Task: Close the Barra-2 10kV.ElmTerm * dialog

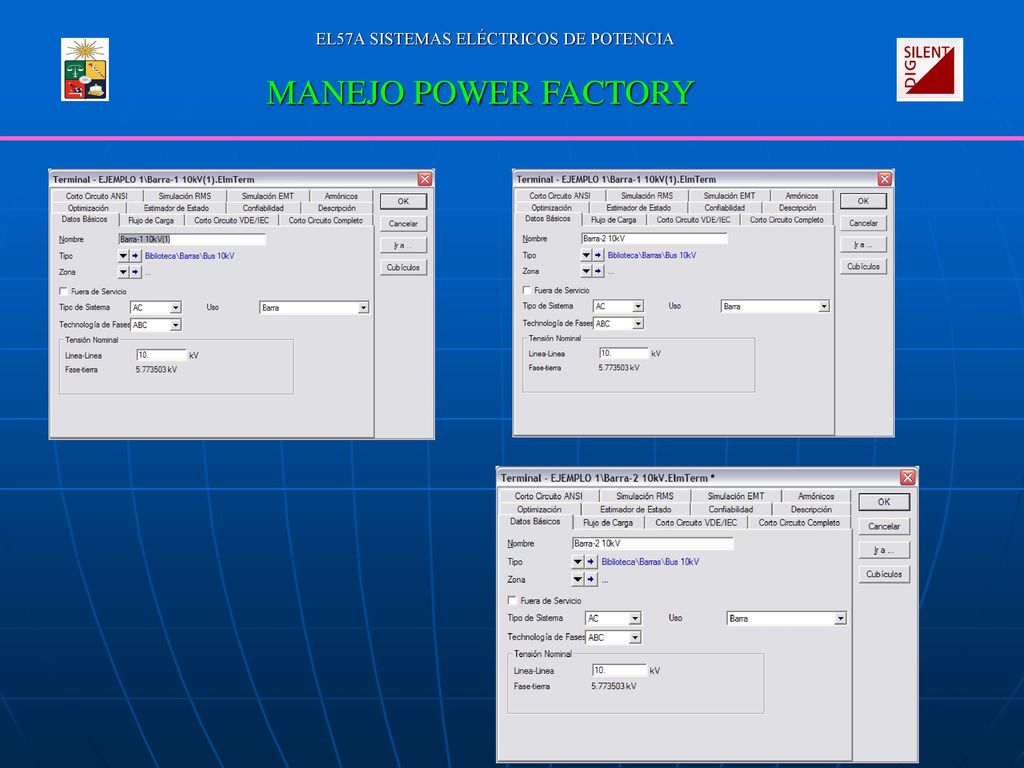Action: coord(908,477)
